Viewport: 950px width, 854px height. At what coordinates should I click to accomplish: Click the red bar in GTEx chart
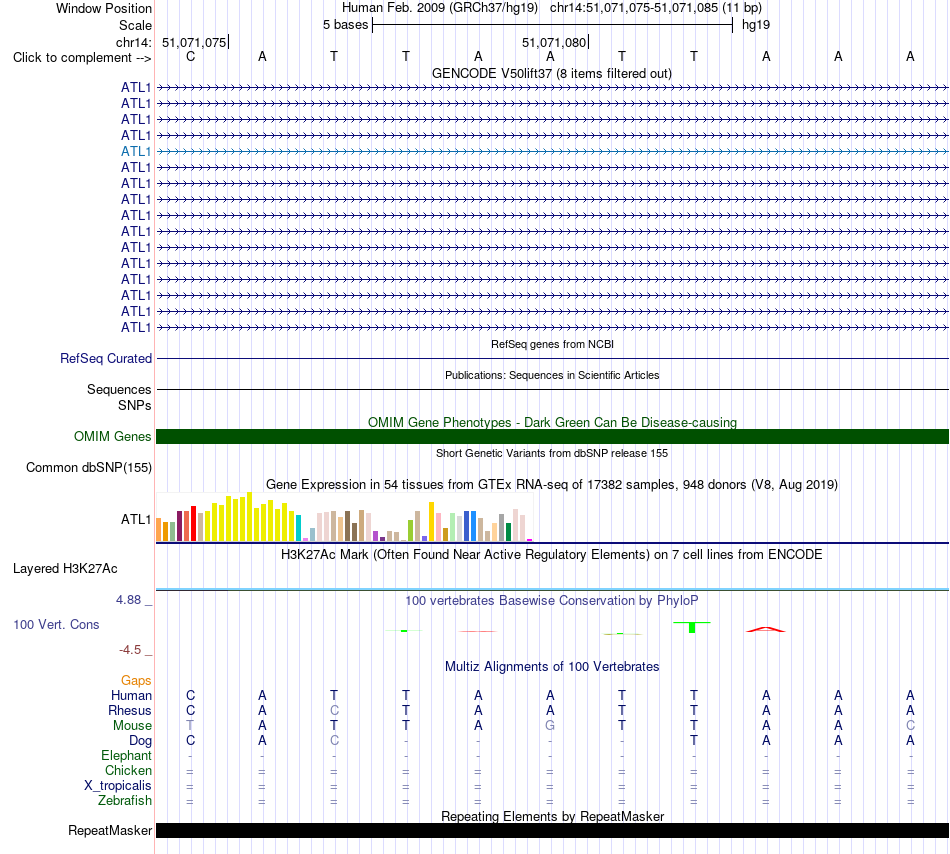tap(193, 523)
